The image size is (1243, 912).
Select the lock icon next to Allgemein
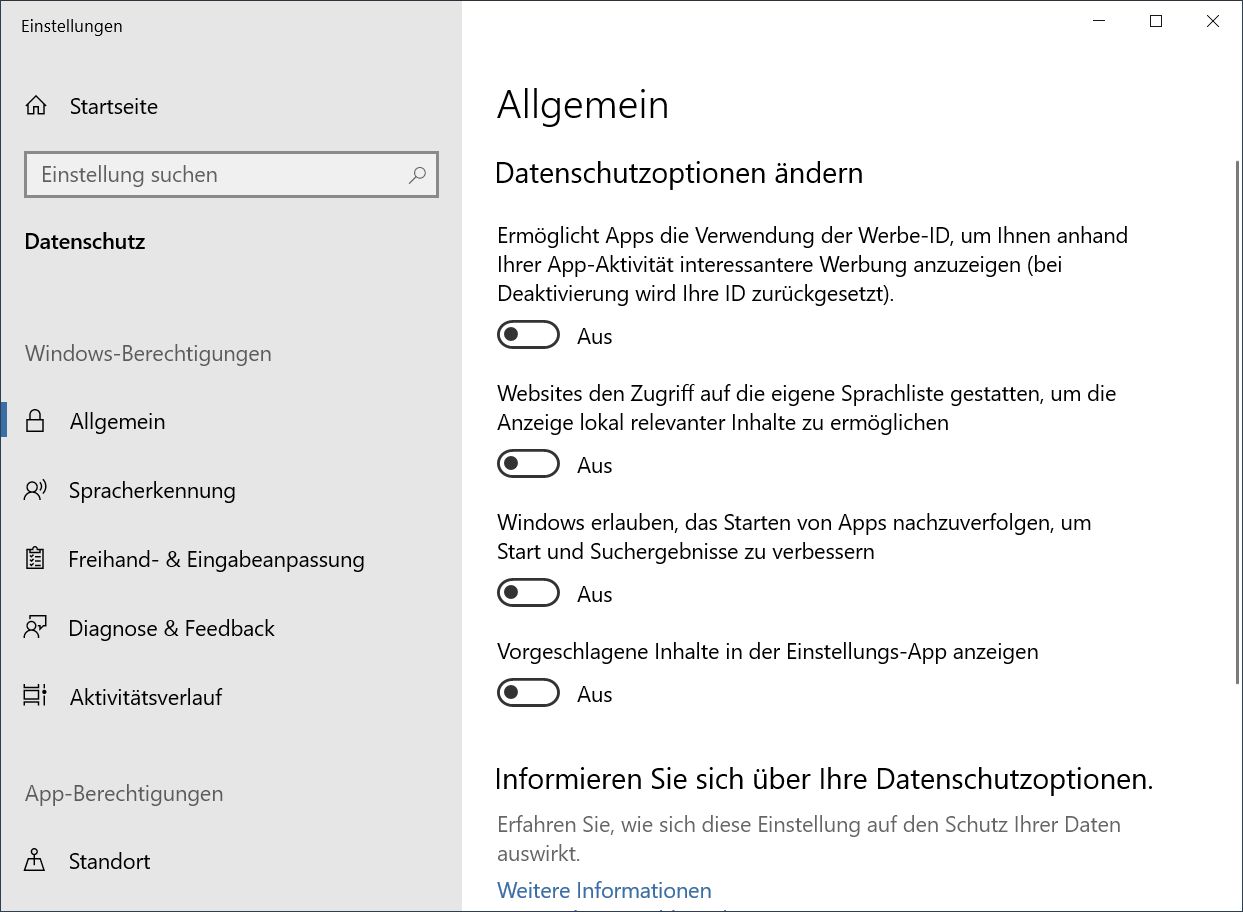coord(34,420)
